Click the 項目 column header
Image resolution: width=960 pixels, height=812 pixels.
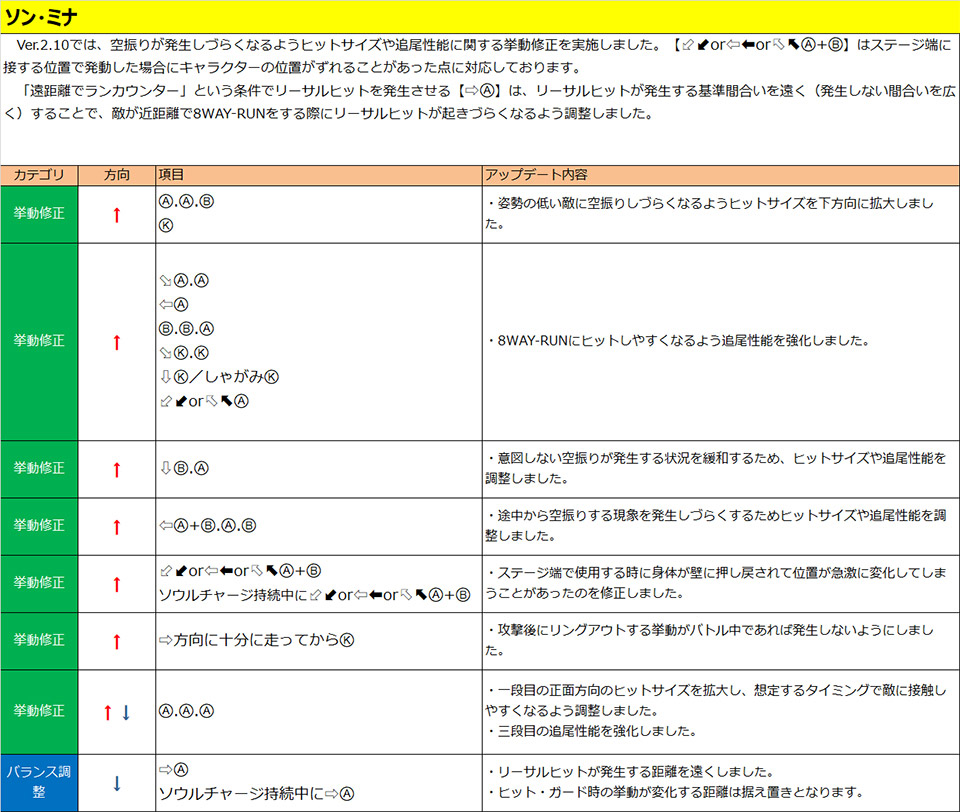pos(171,175)
